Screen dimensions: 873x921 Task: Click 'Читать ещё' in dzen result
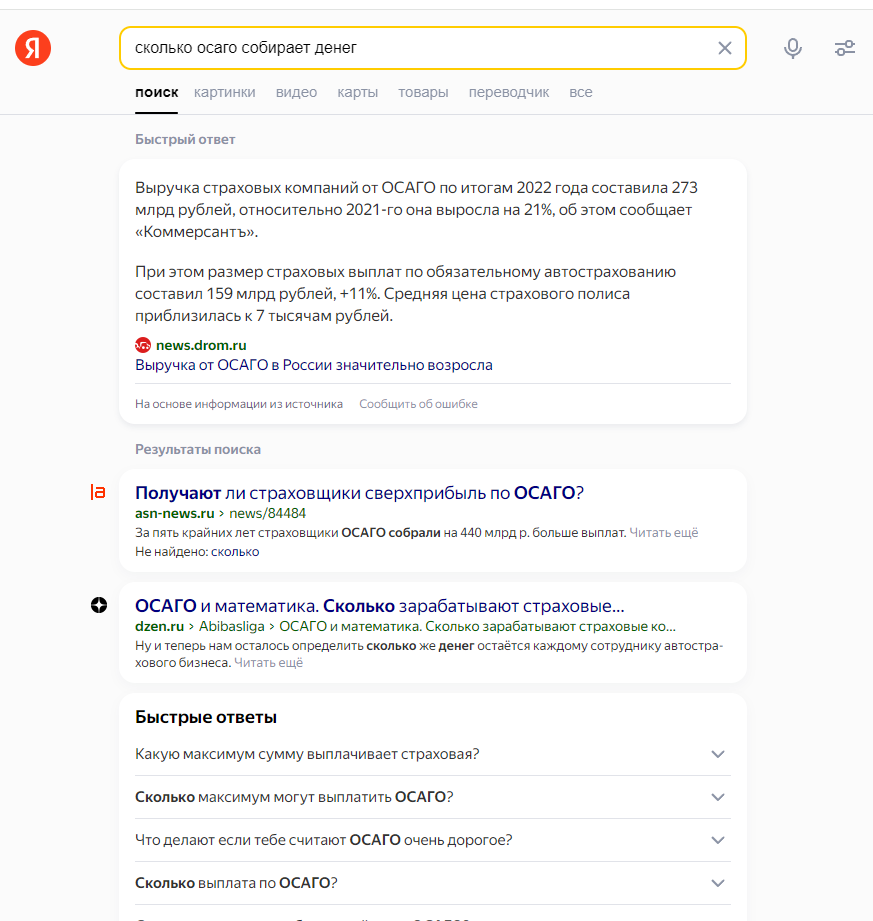point(268,663)
